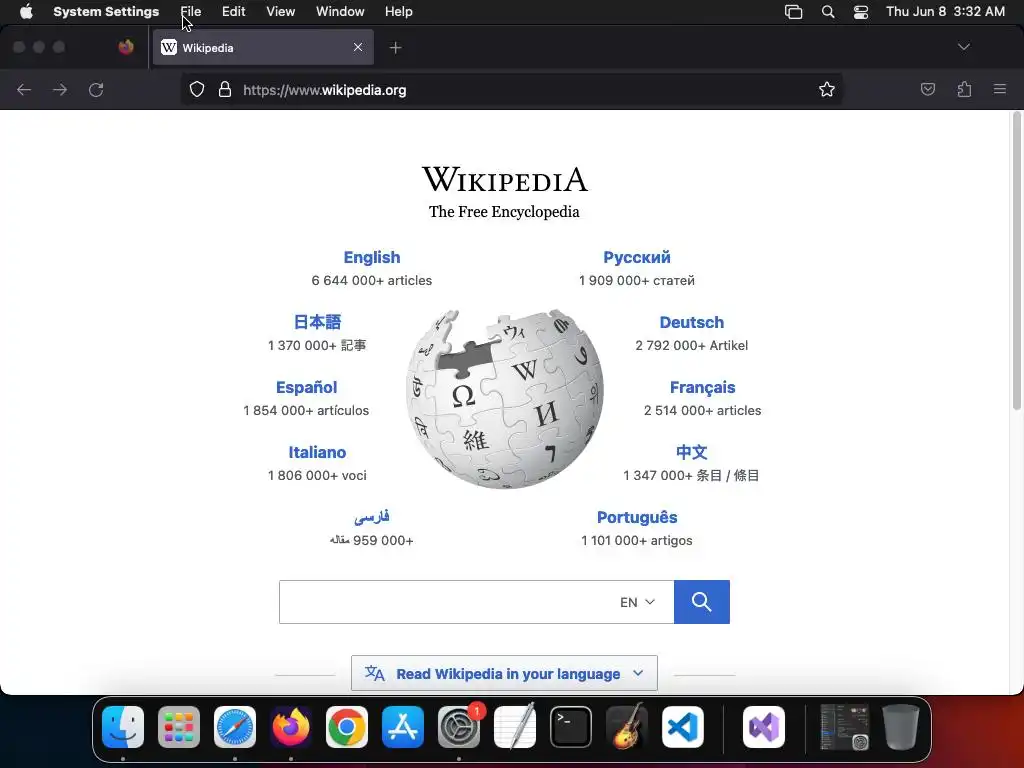
Task: Click the page vertical scrollbar
Action: [x=1016, y=261]
